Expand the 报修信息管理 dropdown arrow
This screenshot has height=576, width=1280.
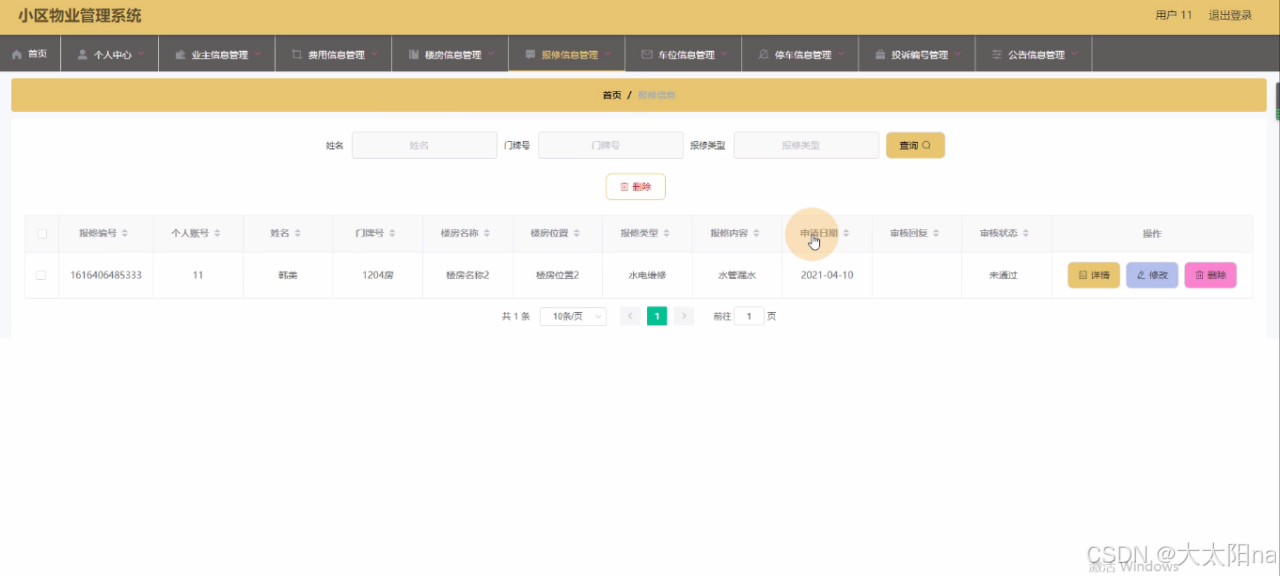coord(607,54)
